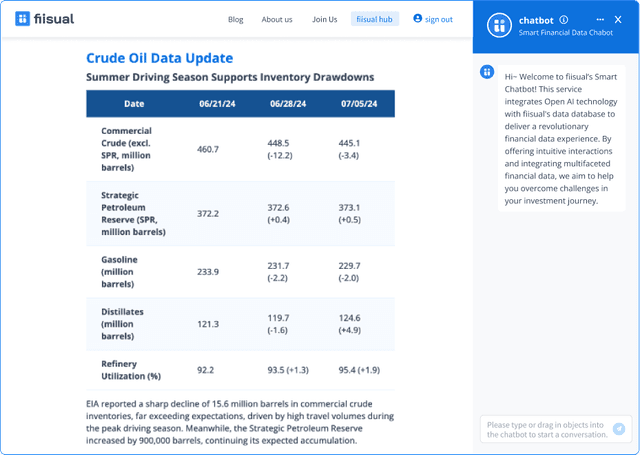The height and width of the screenshot is (455, 640).
Task: Close the chatbot panel
Action: [x=618, y=19]
